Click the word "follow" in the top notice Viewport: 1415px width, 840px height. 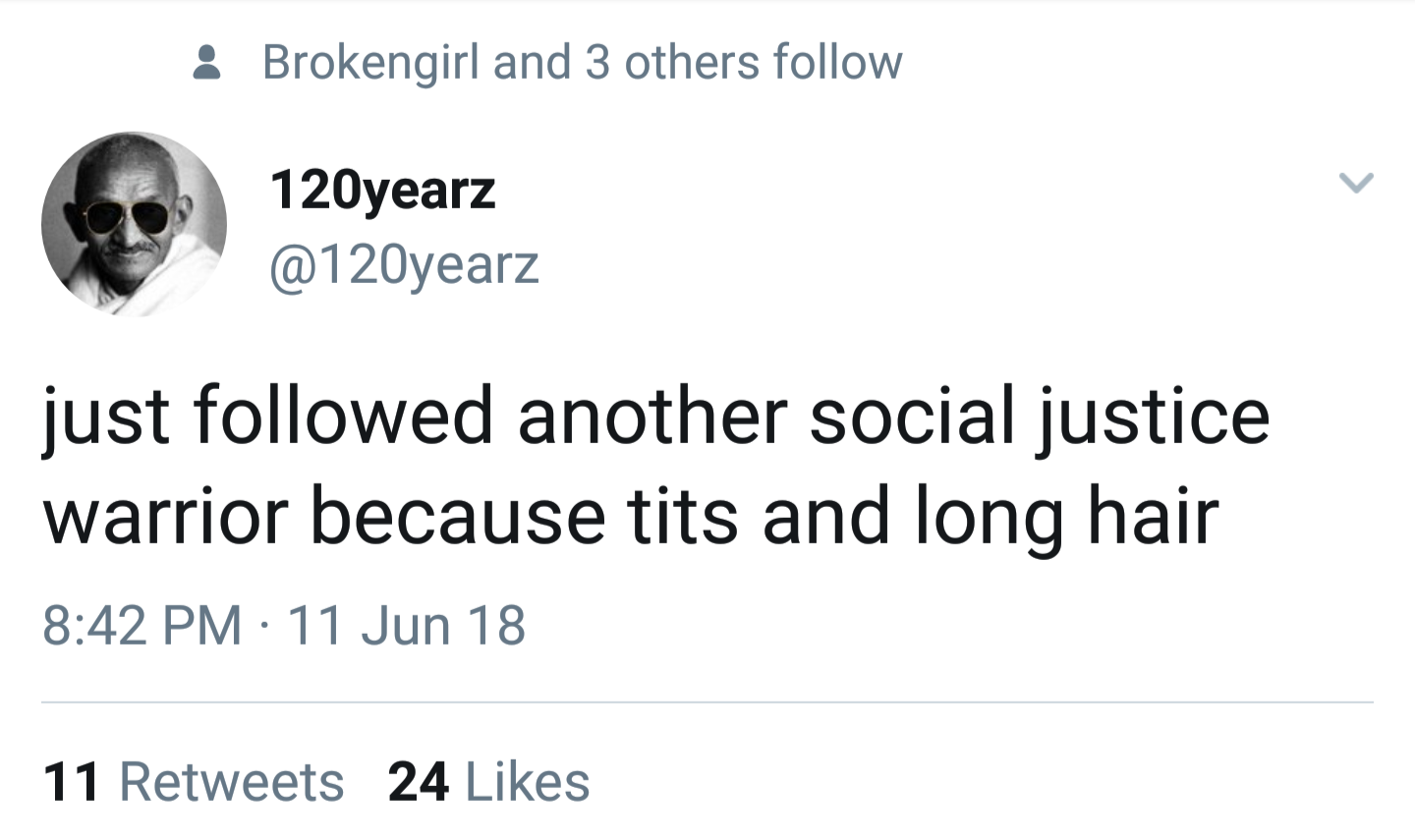837,63
